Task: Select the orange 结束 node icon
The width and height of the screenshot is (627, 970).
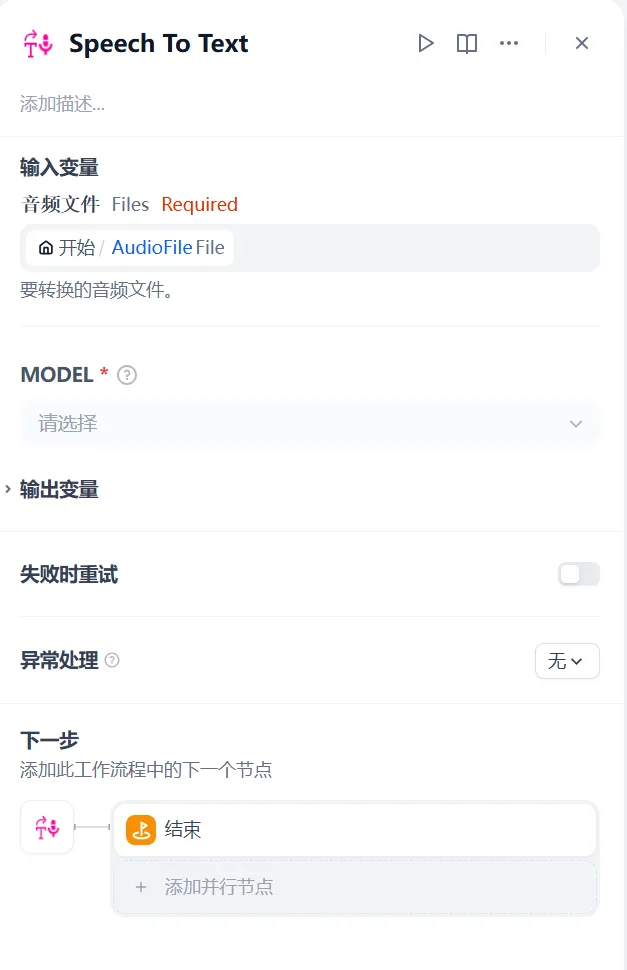Action: click(x=140, y=829)
